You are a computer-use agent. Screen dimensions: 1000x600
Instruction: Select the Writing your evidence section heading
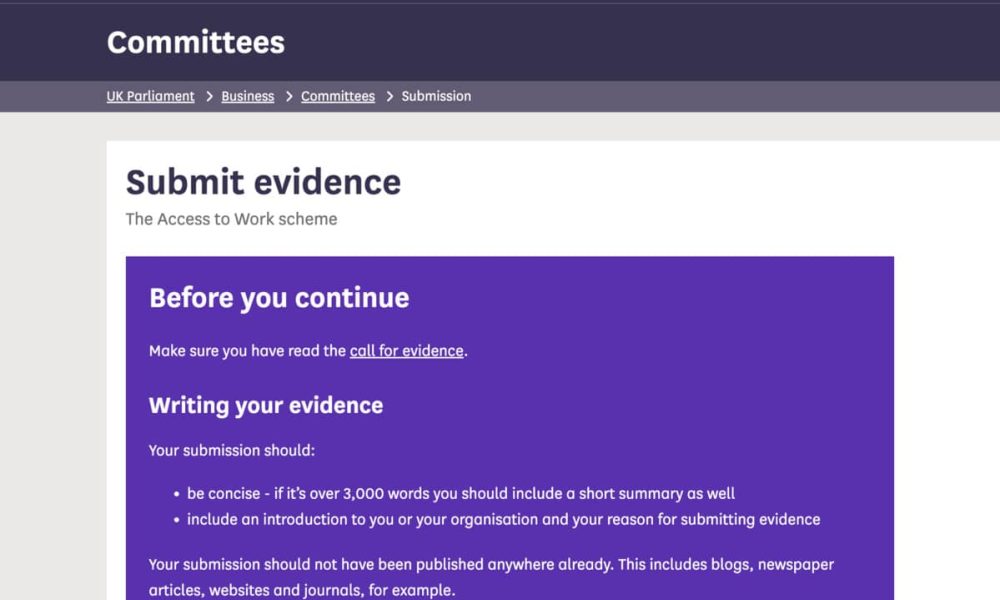coord(265,405)
